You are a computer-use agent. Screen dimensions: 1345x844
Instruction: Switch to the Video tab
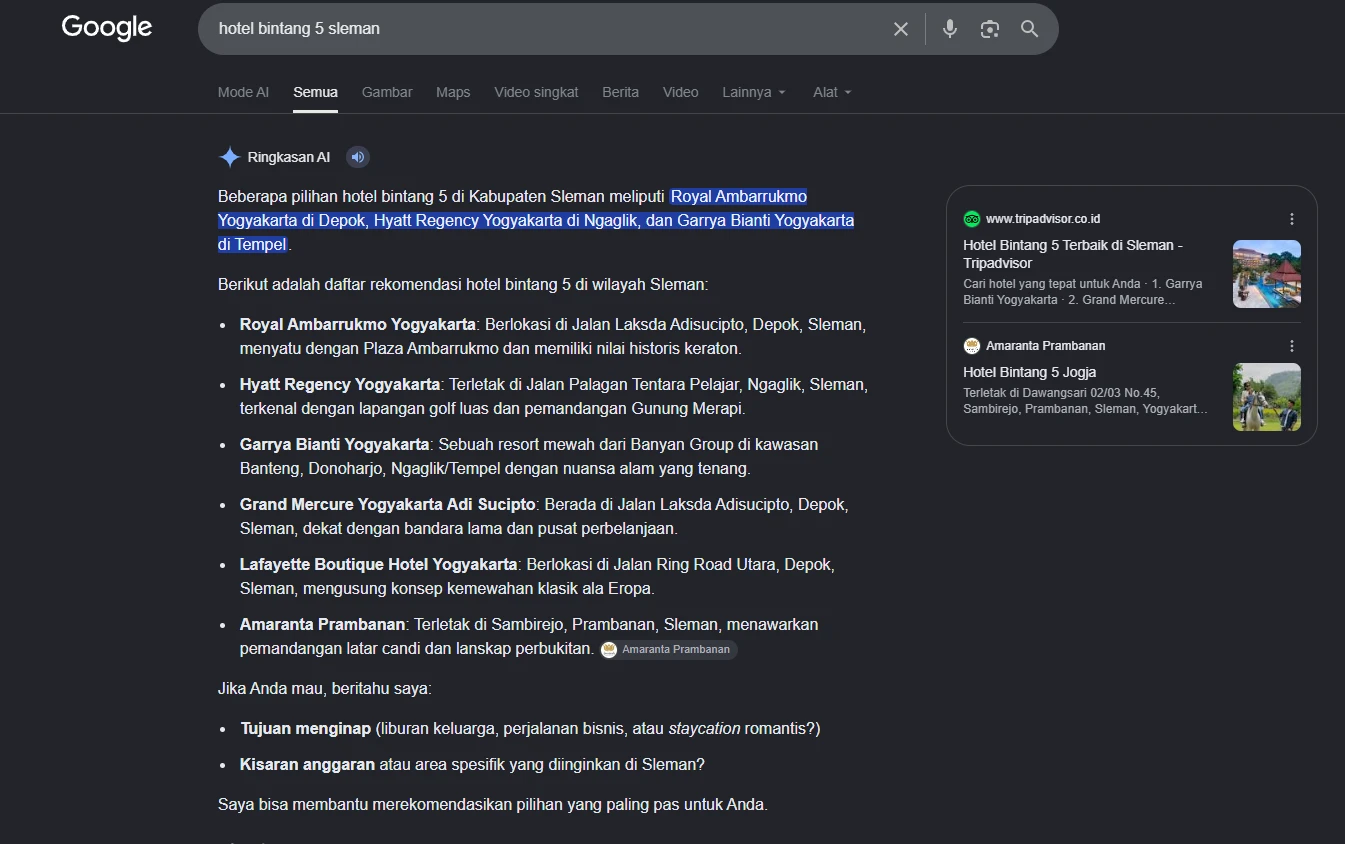680,92
